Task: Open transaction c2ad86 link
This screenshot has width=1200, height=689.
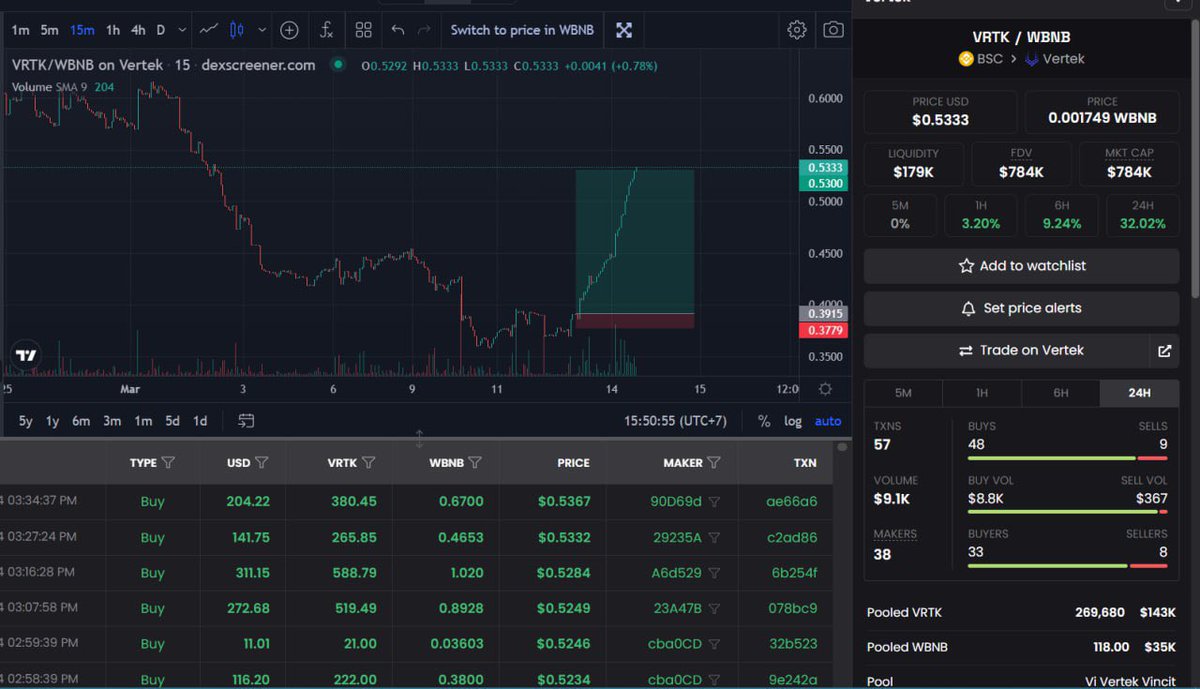Action: click(x=794, y=538)
